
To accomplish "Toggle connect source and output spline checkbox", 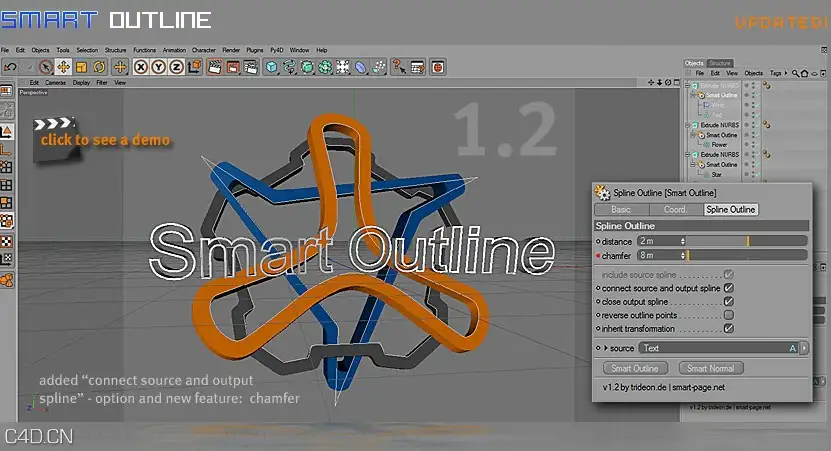I will 729,288.
